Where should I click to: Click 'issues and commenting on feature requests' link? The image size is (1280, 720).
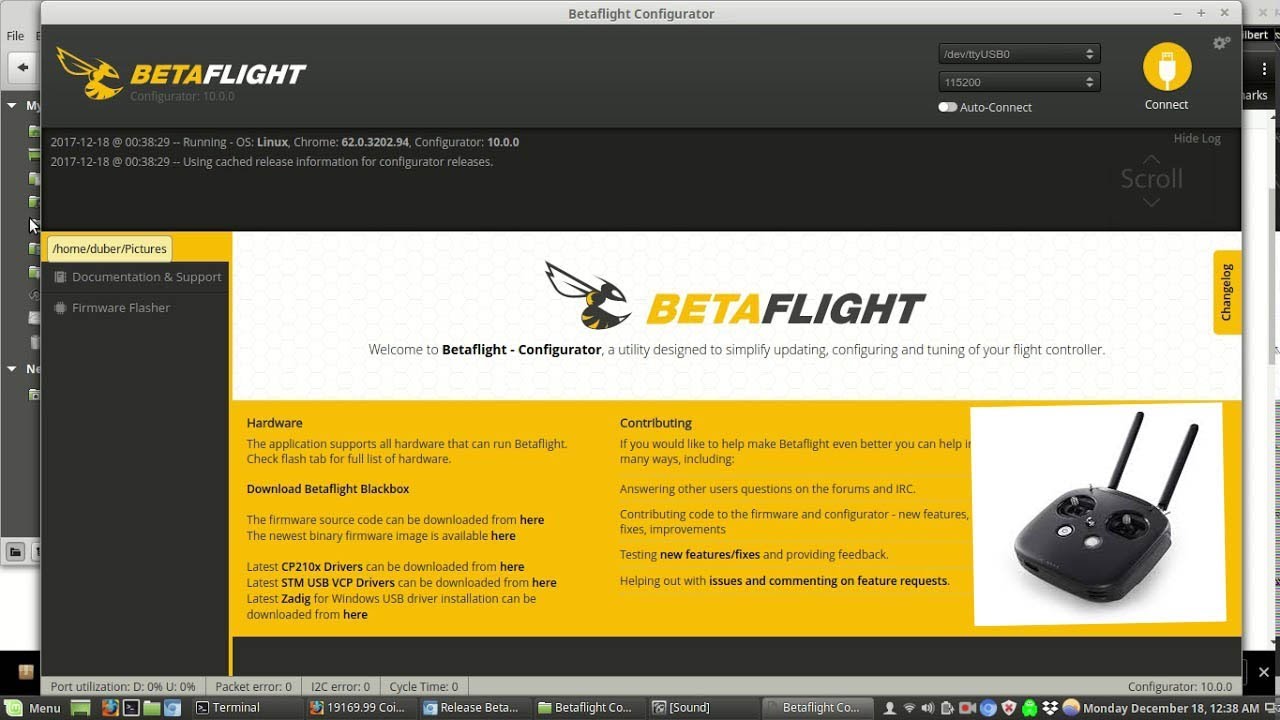828,581
